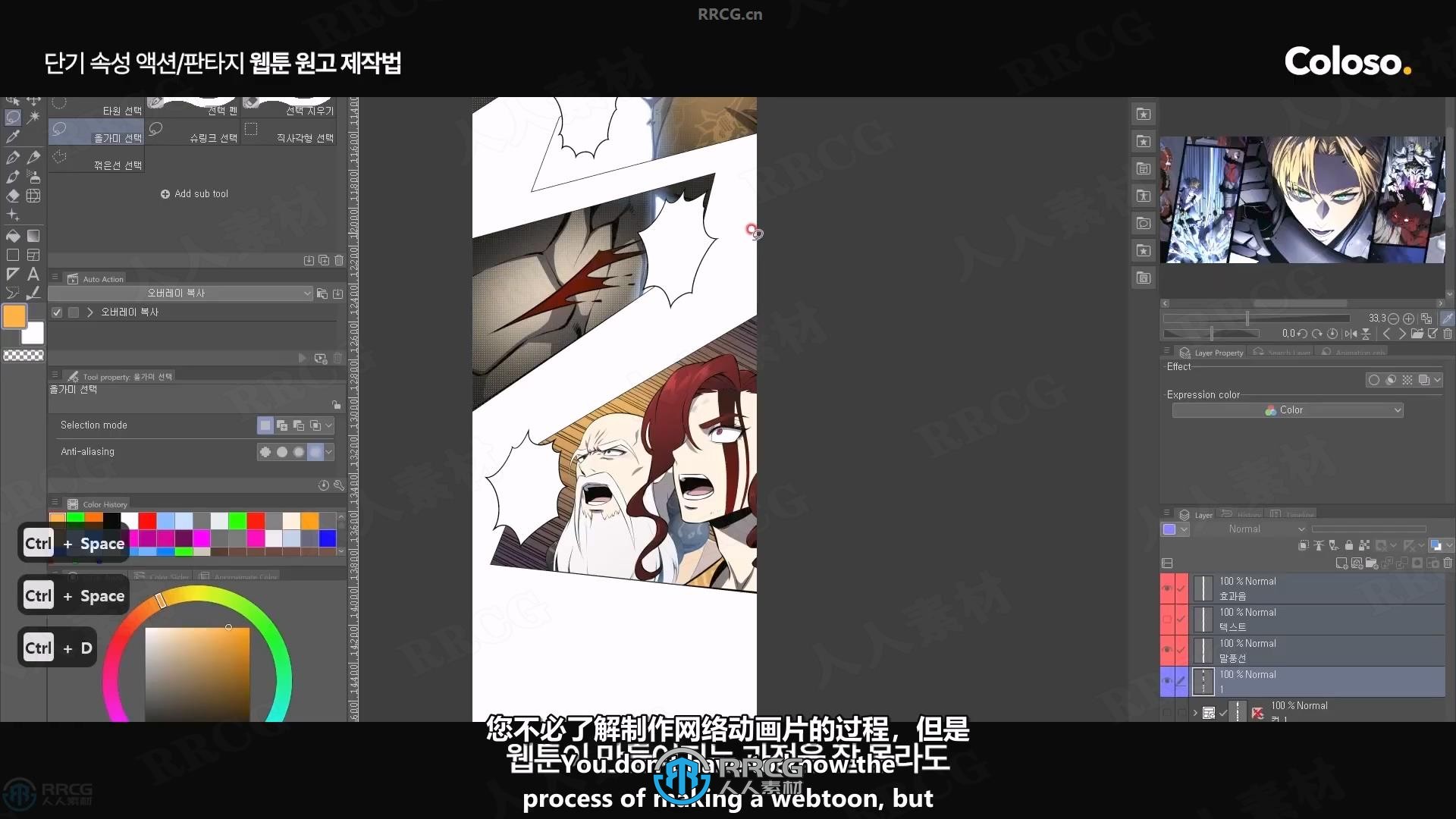This screenshot has width=1456, height=819.
Task: Click zoom in icon in Navigator
Action: tap(1408, 318)
